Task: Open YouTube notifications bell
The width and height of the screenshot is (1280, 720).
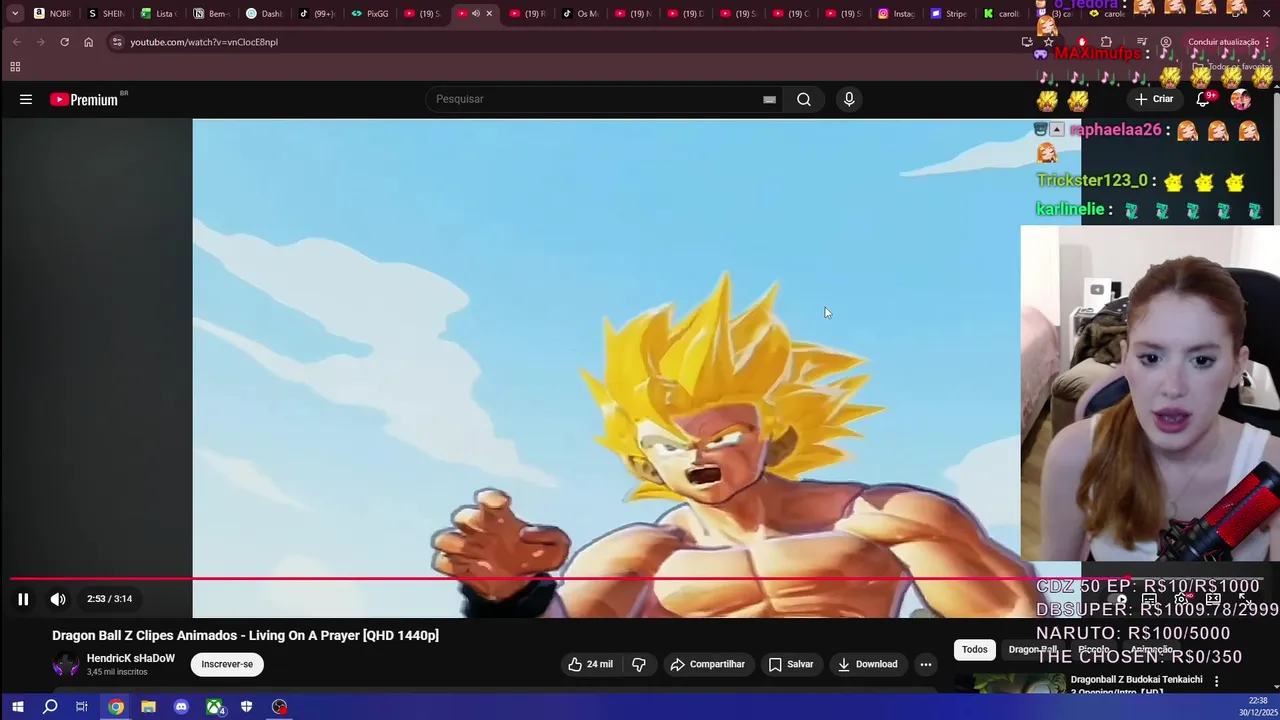Action: 1204,99
